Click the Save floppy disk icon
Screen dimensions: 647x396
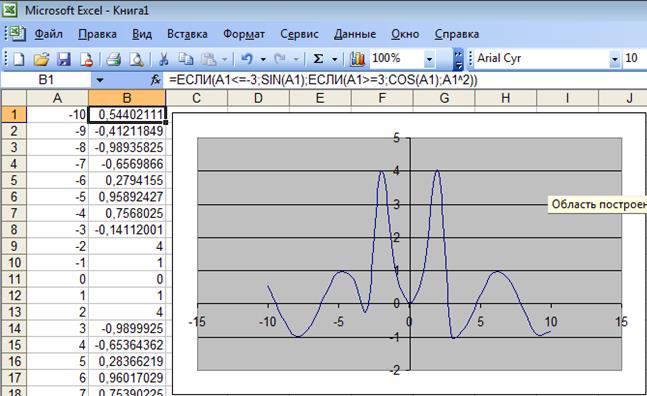(x=64, y=59)
